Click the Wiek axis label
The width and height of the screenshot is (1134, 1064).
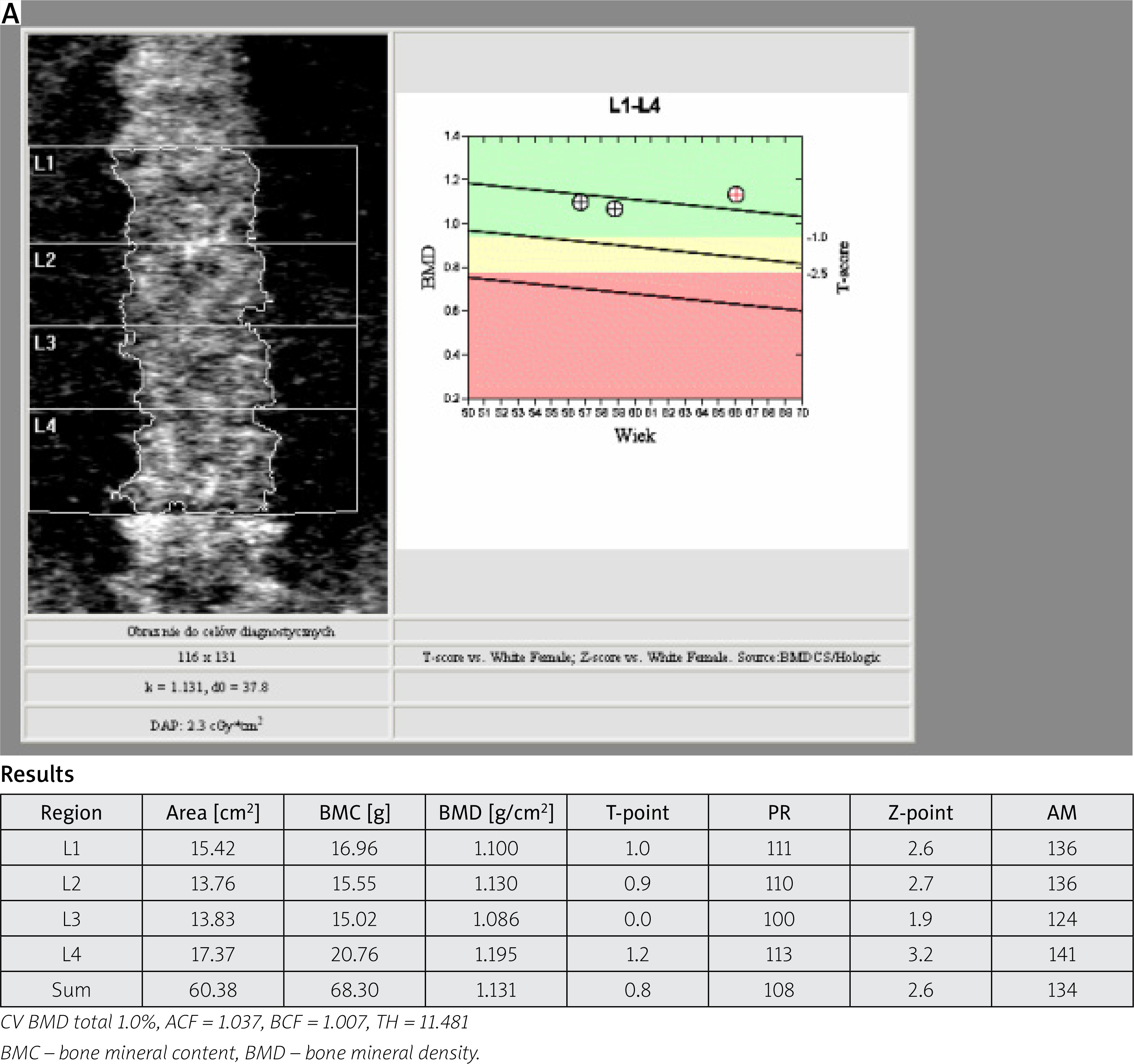click(635, 436)
